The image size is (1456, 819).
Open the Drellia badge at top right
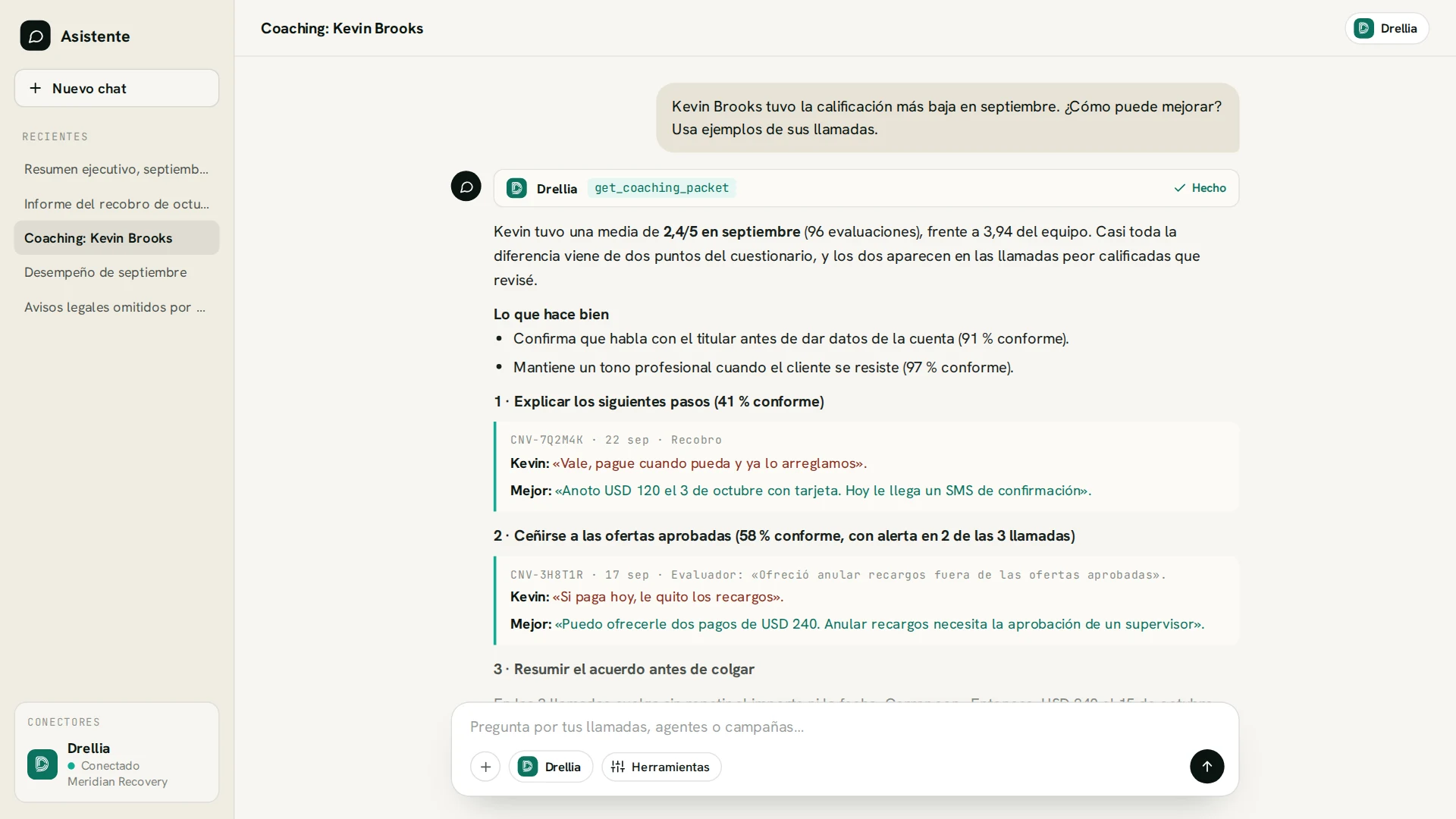pyautogui.click(x=1386, y=28)
